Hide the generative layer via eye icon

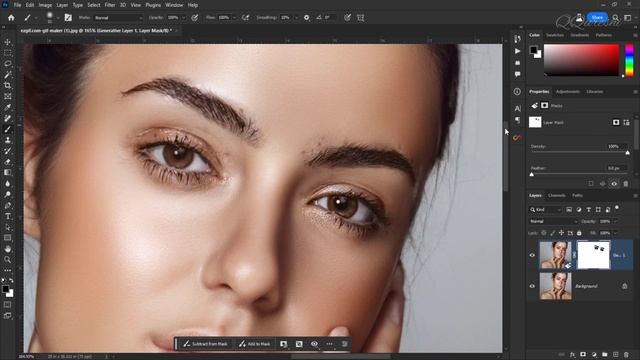(532, 255)
